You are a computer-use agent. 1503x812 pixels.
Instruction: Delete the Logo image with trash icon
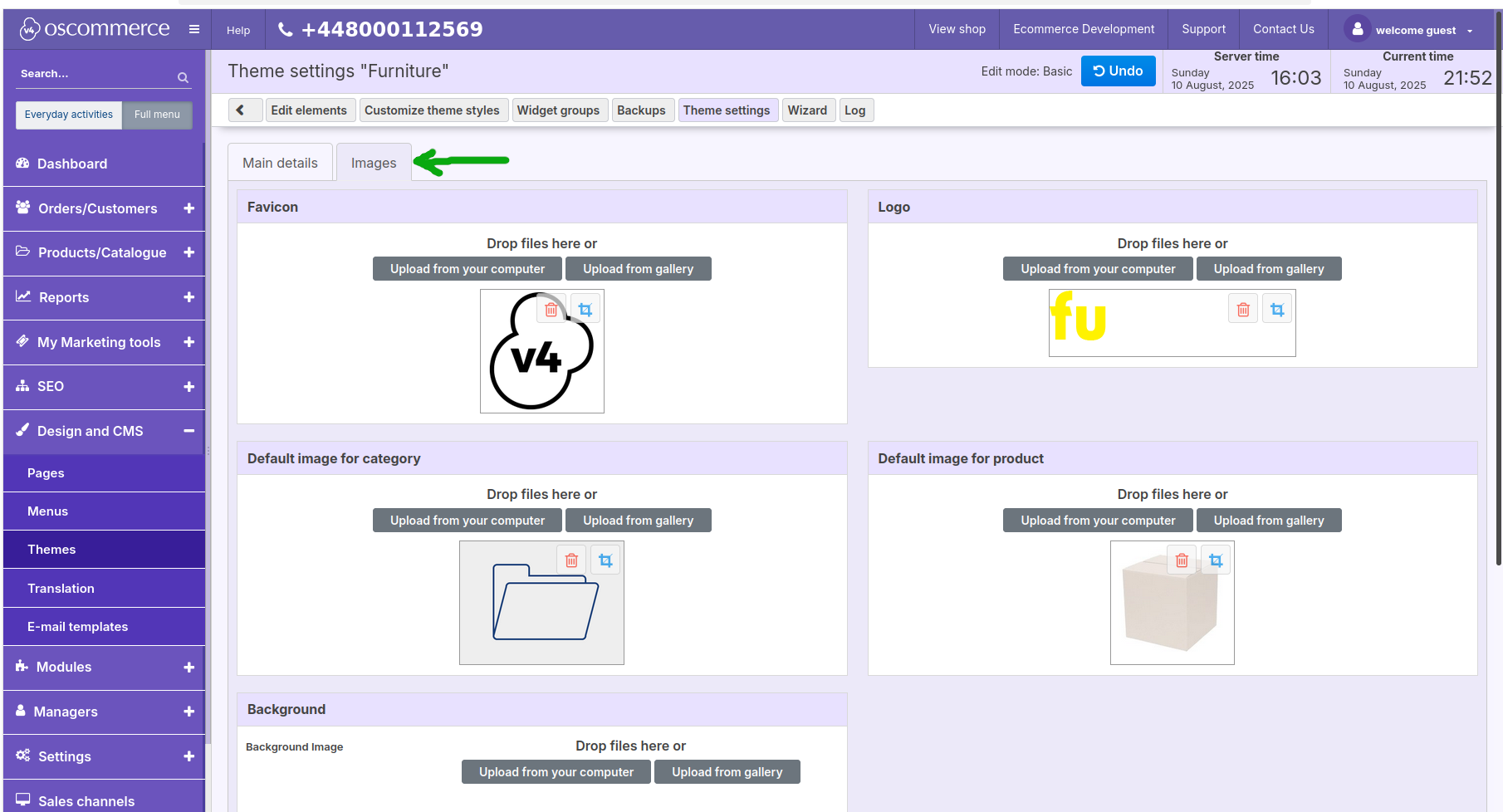pyautogui.click(x=1243, y=310)
